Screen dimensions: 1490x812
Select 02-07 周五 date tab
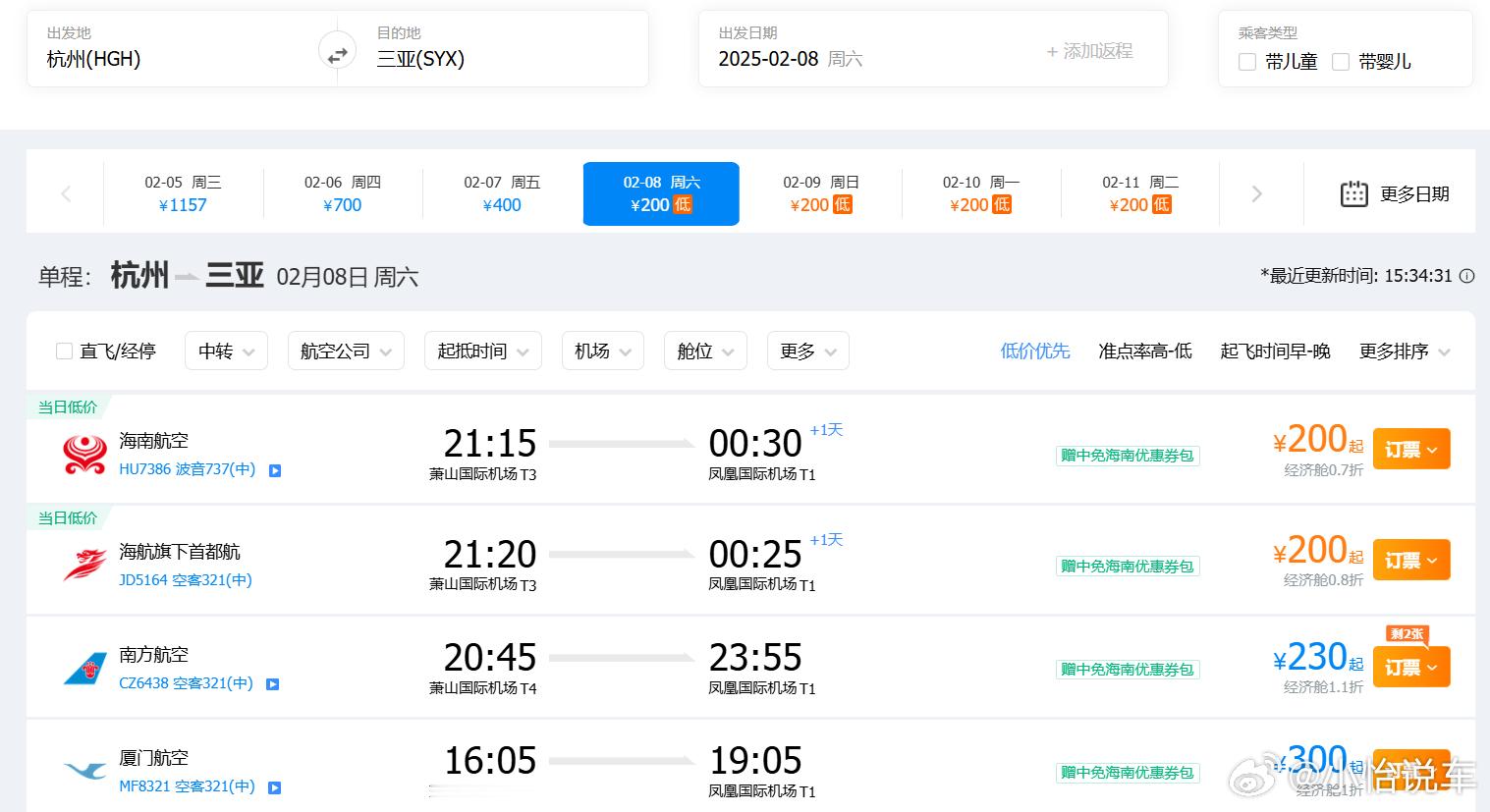tap(502, 193)
